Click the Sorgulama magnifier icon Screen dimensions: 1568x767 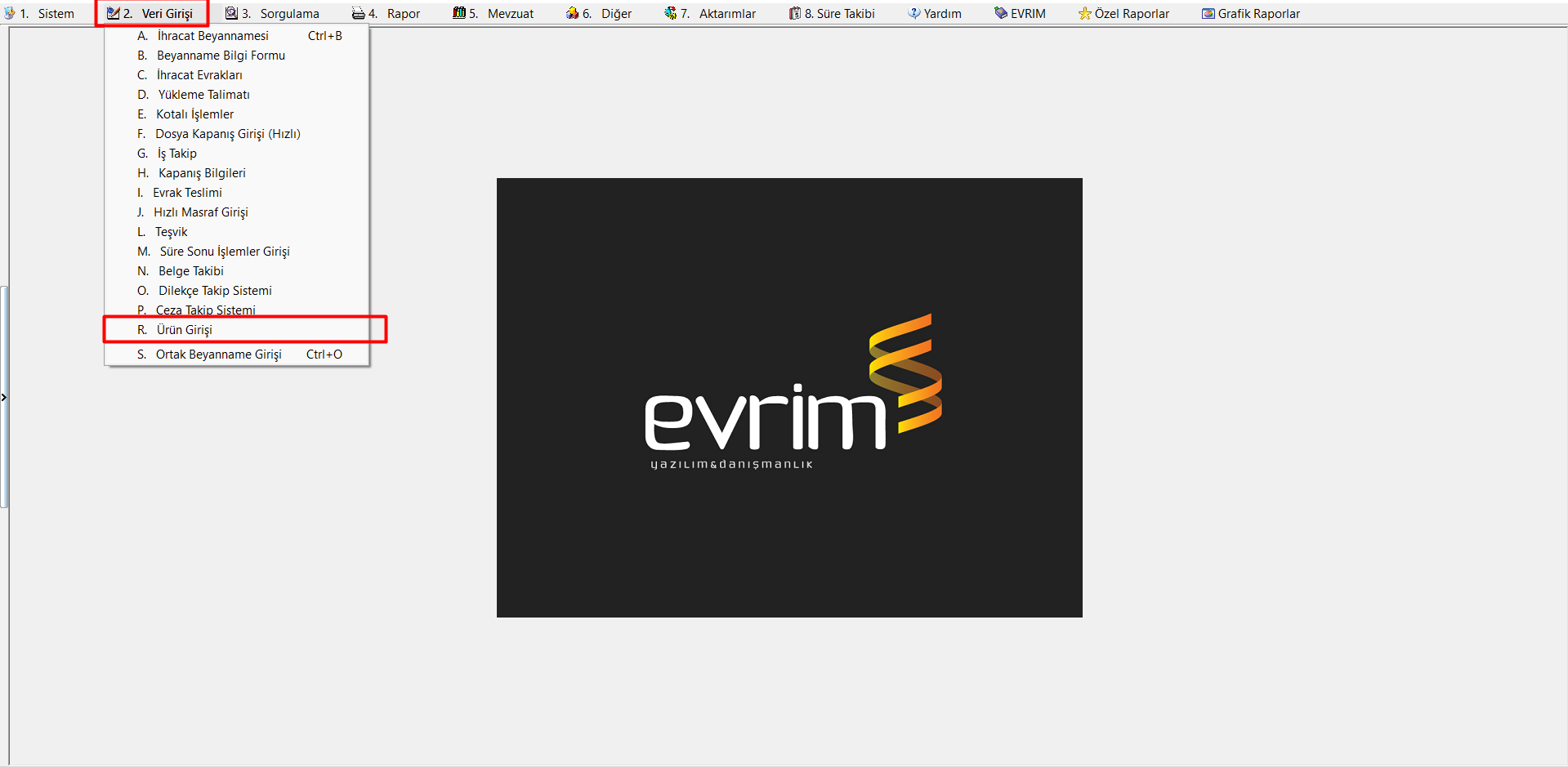coord(232,14)
